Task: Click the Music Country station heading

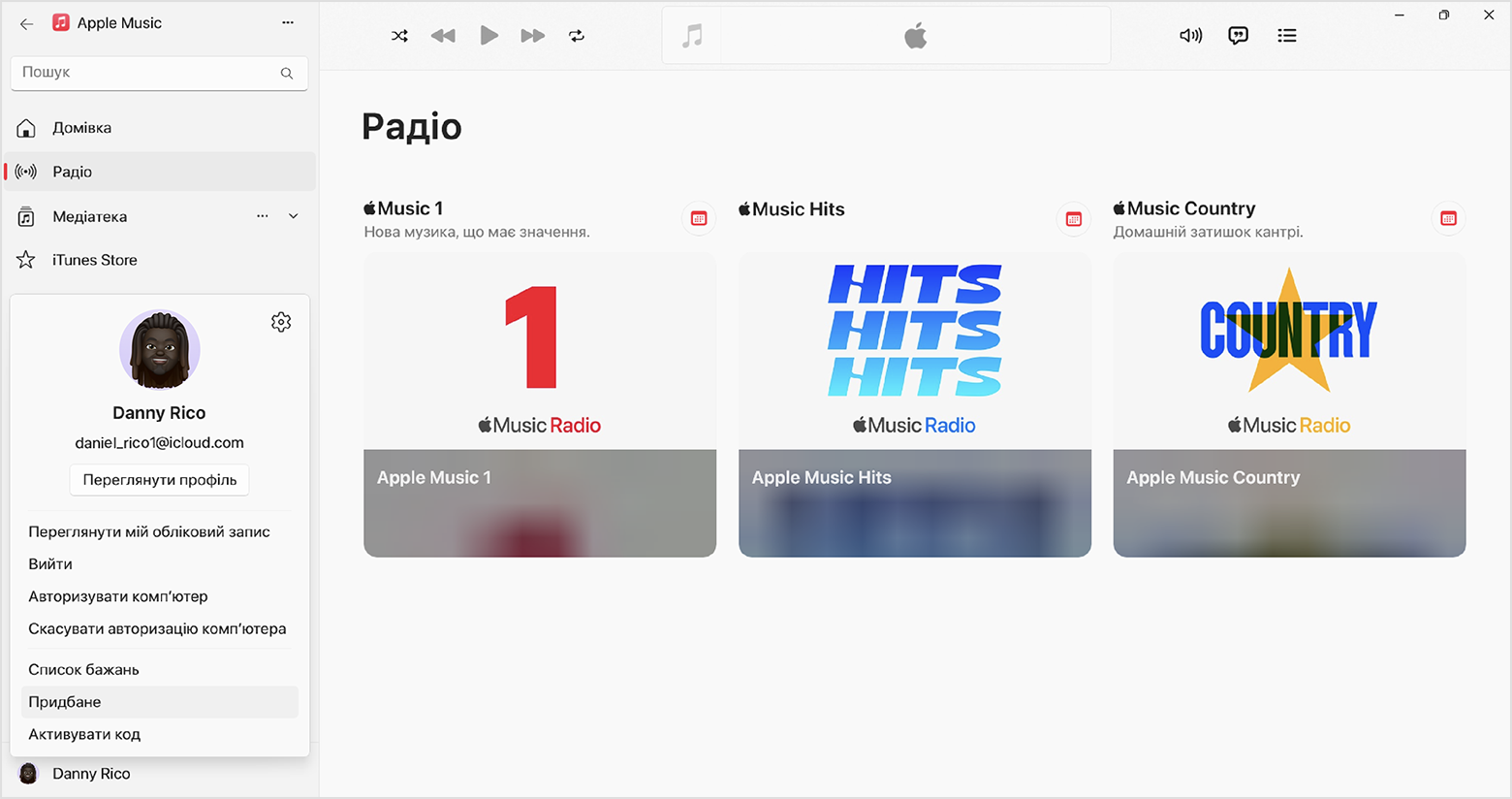Action: point(1184,208)
